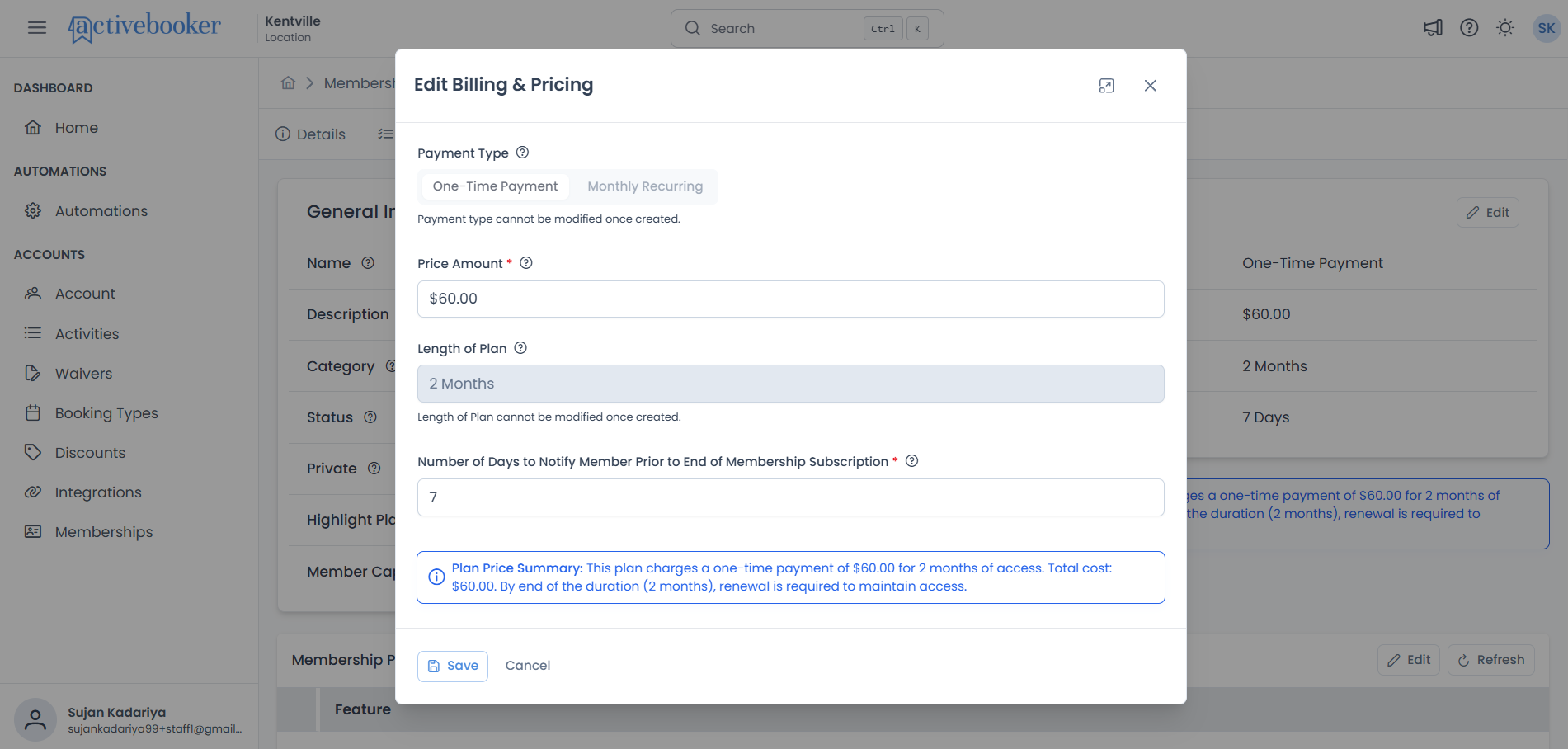Click the Discounts tag icon
Screen dimensions: 1568x749
33,452
